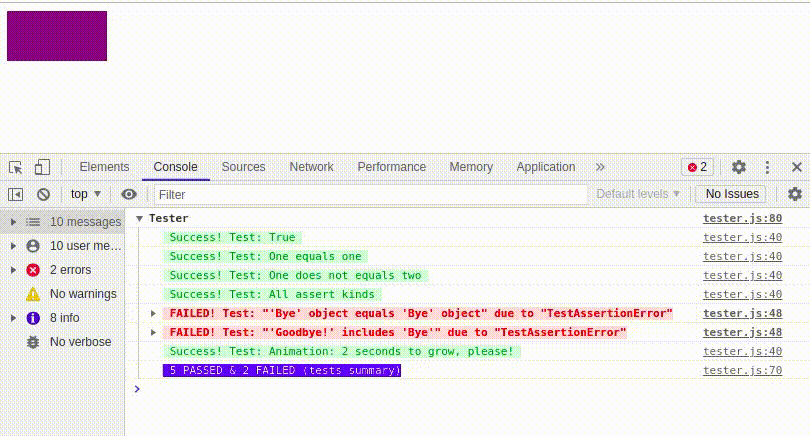Click the yellow warnings triangle icon
The height and width of the screenshot is (436, 810).
tap(33, 294)
